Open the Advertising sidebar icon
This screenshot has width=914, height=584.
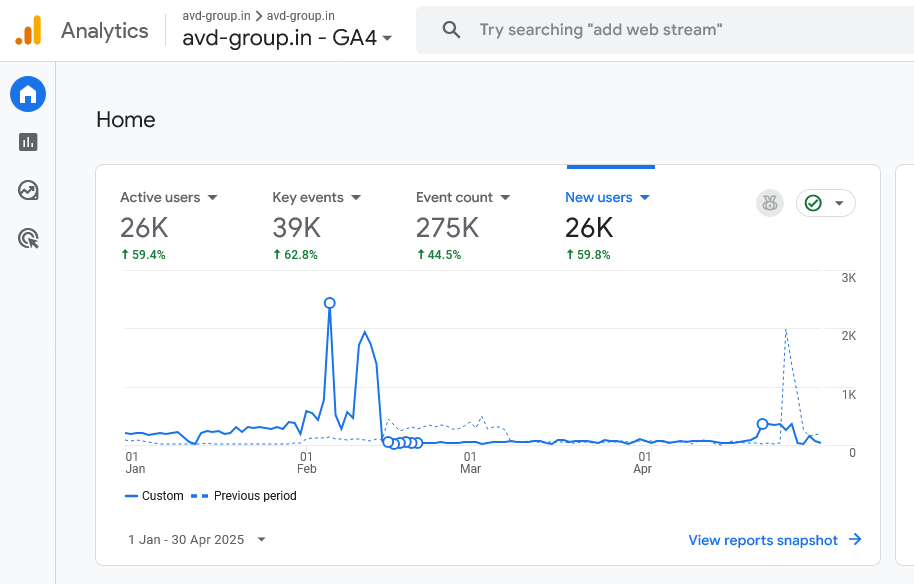point(28,238)
